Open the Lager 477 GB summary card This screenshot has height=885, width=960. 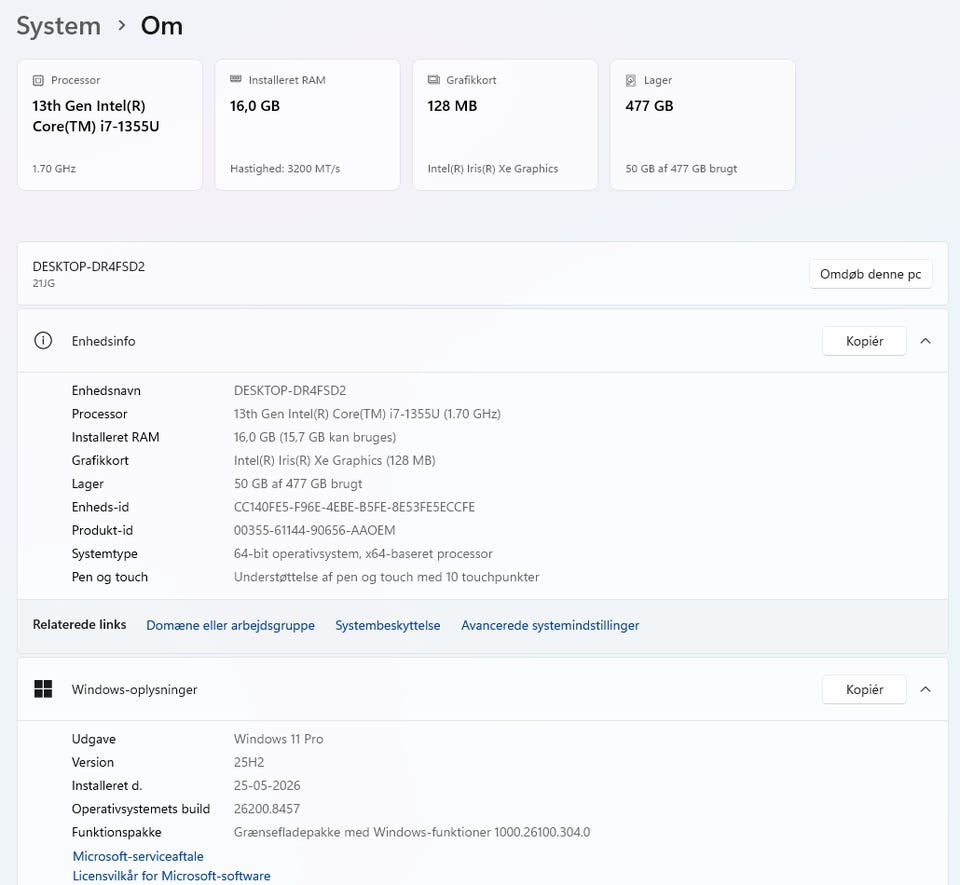point(703,125)
